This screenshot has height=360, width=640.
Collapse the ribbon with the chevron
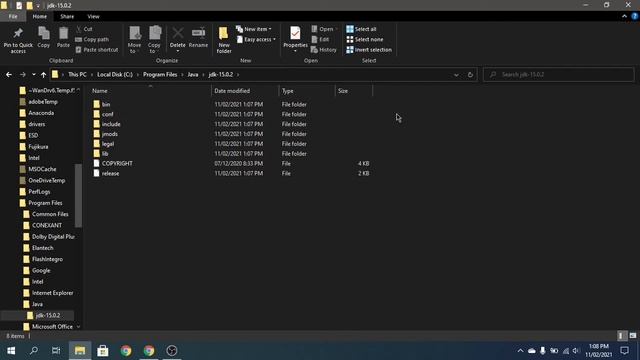tap(624, 16)
